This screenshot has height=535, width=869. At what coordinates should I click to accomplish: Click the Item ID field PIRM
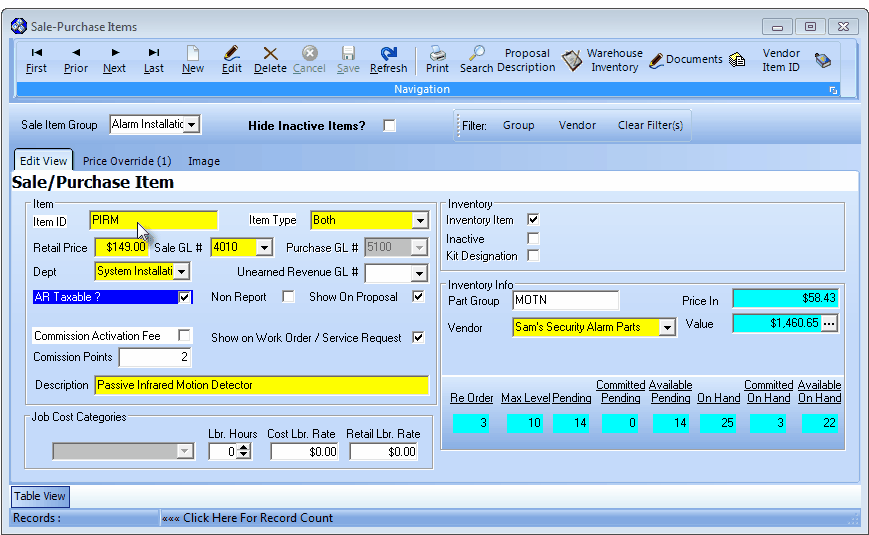[154, 220]
